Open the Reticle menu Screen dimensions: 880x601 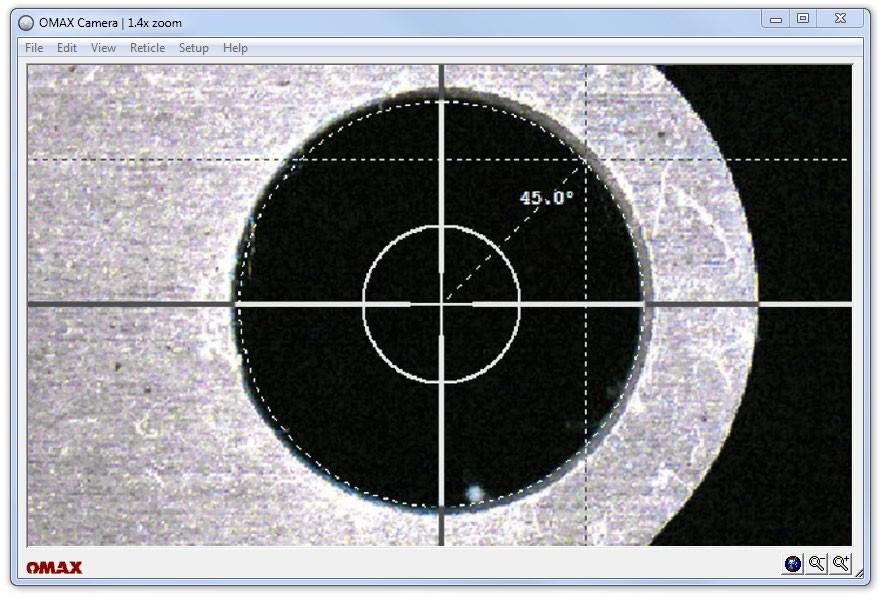click(147, 48)
